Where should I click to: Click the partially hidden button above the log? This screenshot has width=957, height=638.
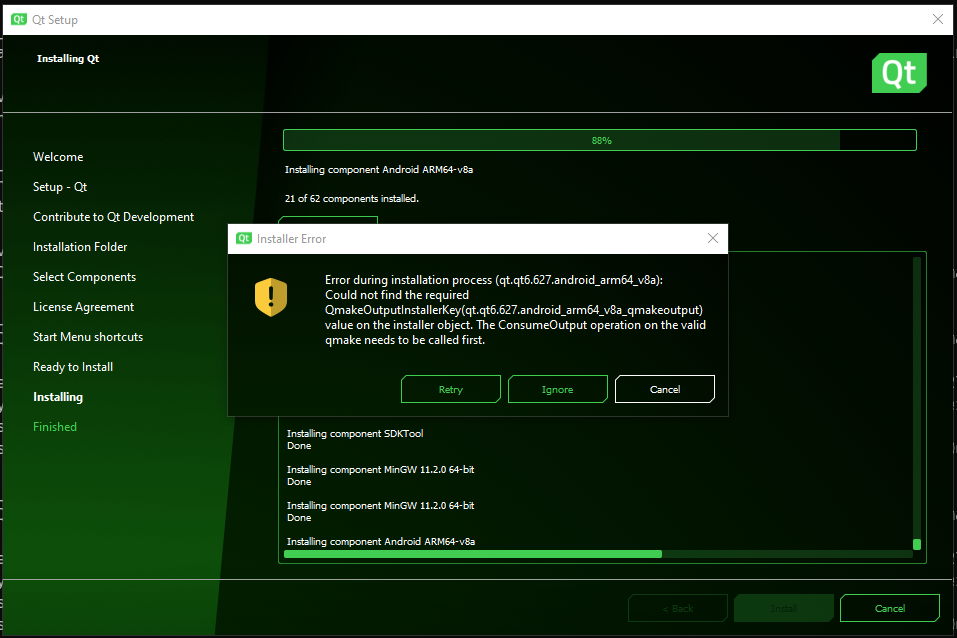click(x=328, y=220)
